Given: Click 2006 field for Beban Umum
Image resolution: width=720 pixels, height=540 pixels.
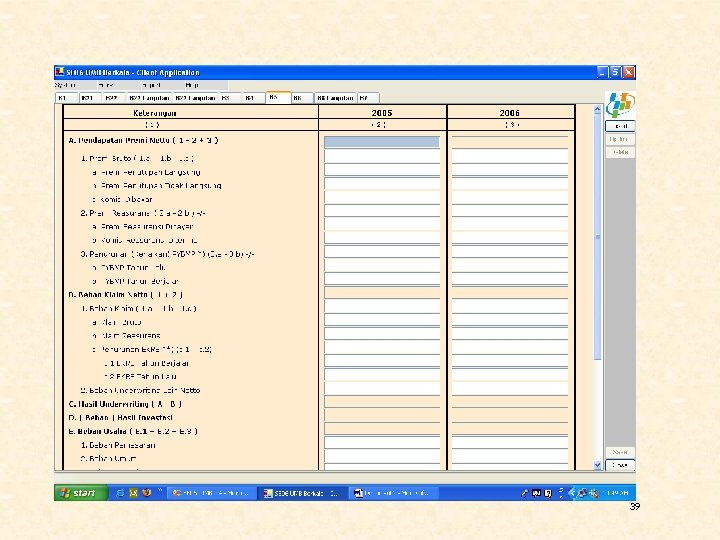Looking at the screenshot, I should [510, 456].
